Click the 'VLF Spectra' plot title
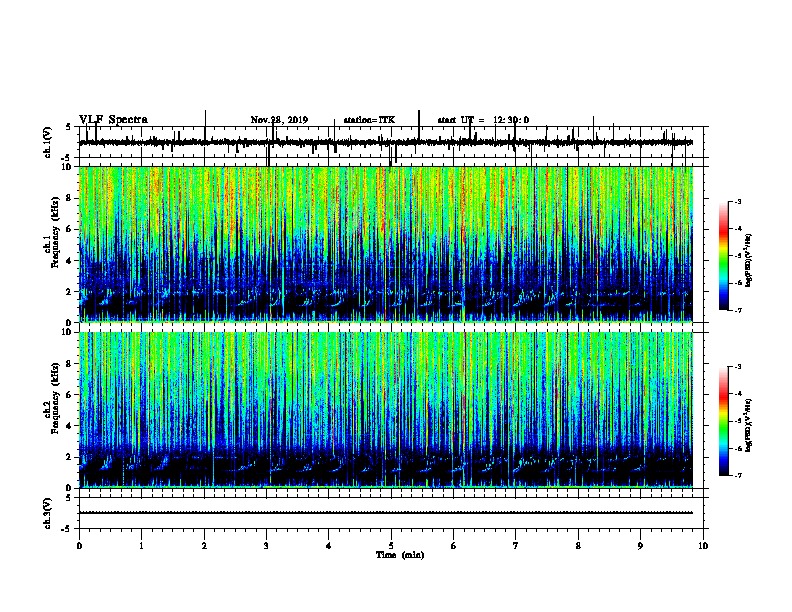This screenshot has height=612, width=792. click(x=113, y=120)
